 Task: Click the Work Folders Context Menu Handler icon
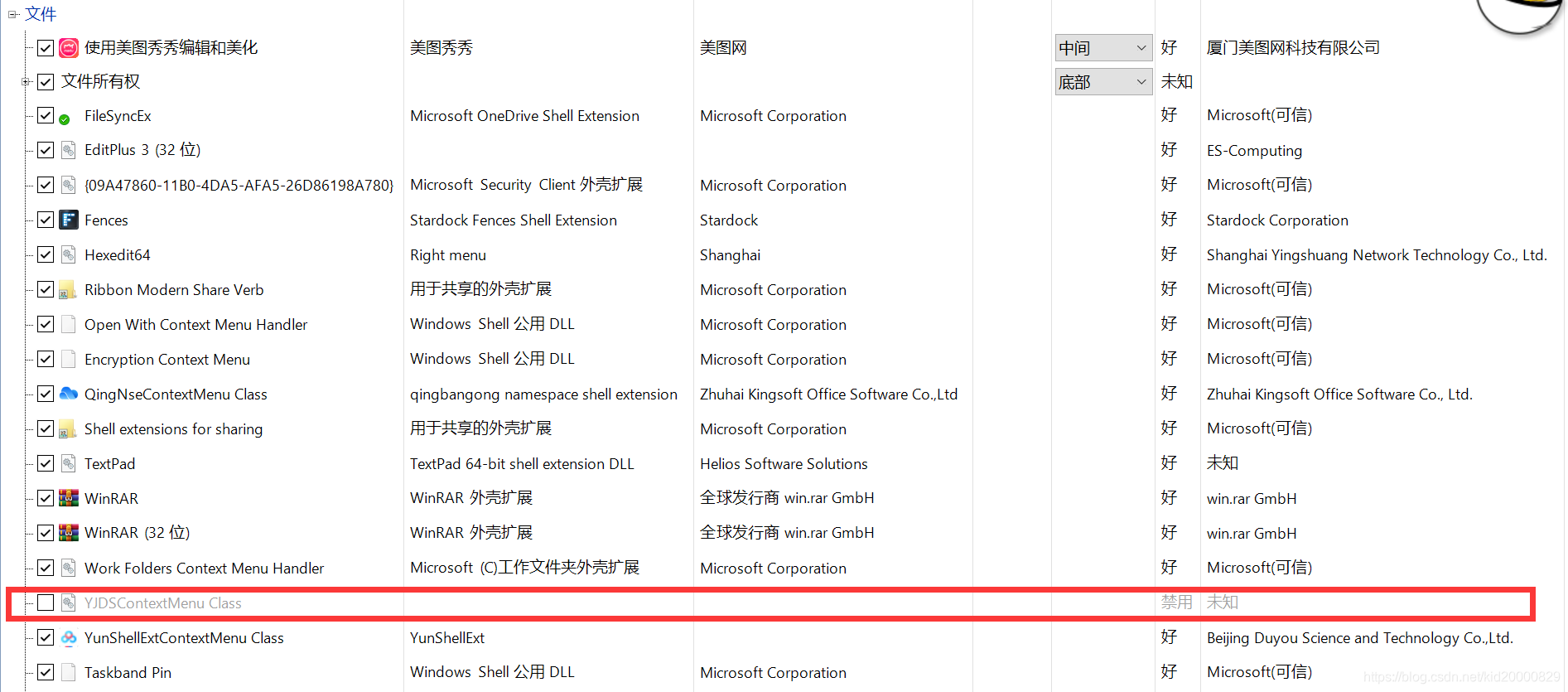click(69, 568)
